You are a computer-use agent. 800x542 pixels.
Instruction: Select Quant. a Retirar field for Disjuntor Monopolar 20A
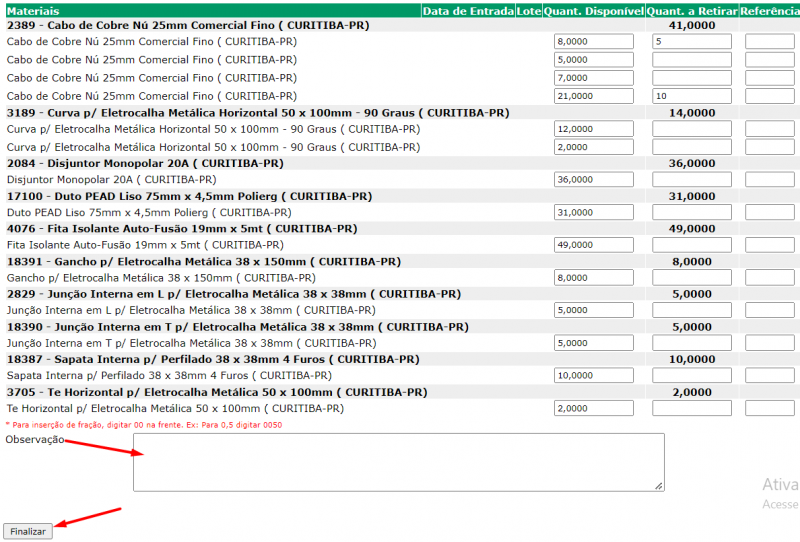click(692, 180)
